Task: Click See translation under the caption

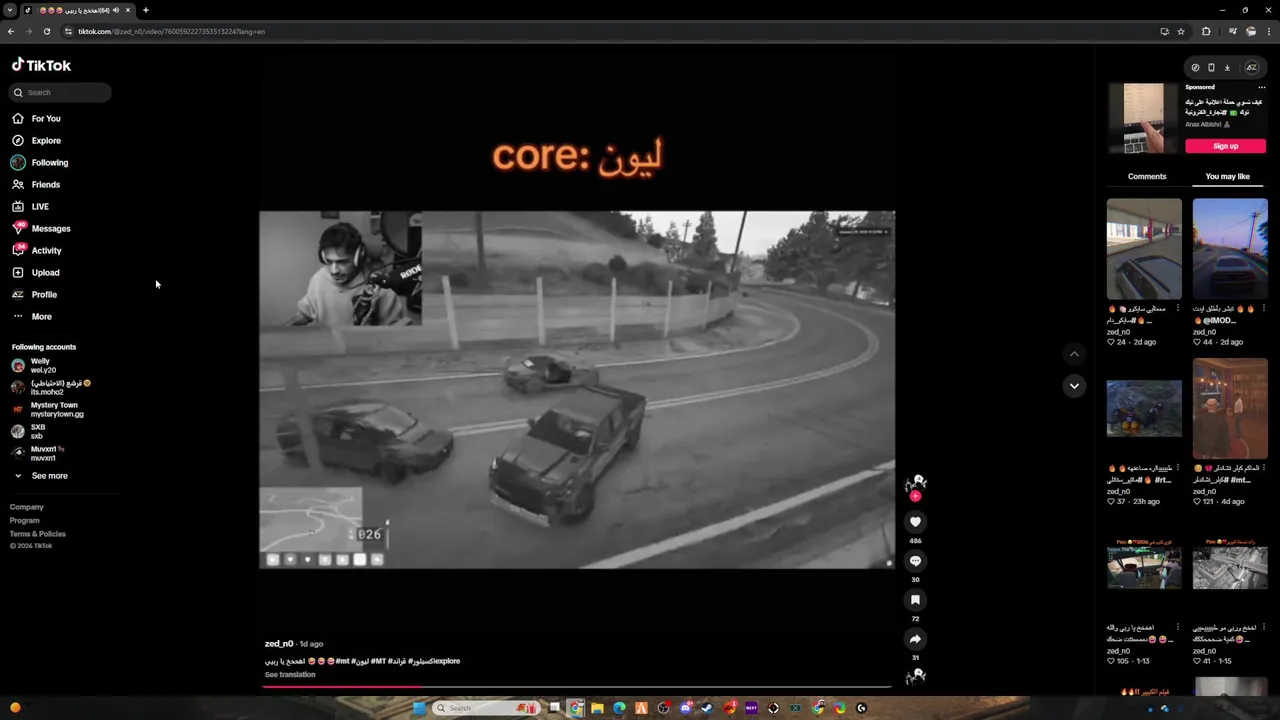Action: tap(290, 675)
